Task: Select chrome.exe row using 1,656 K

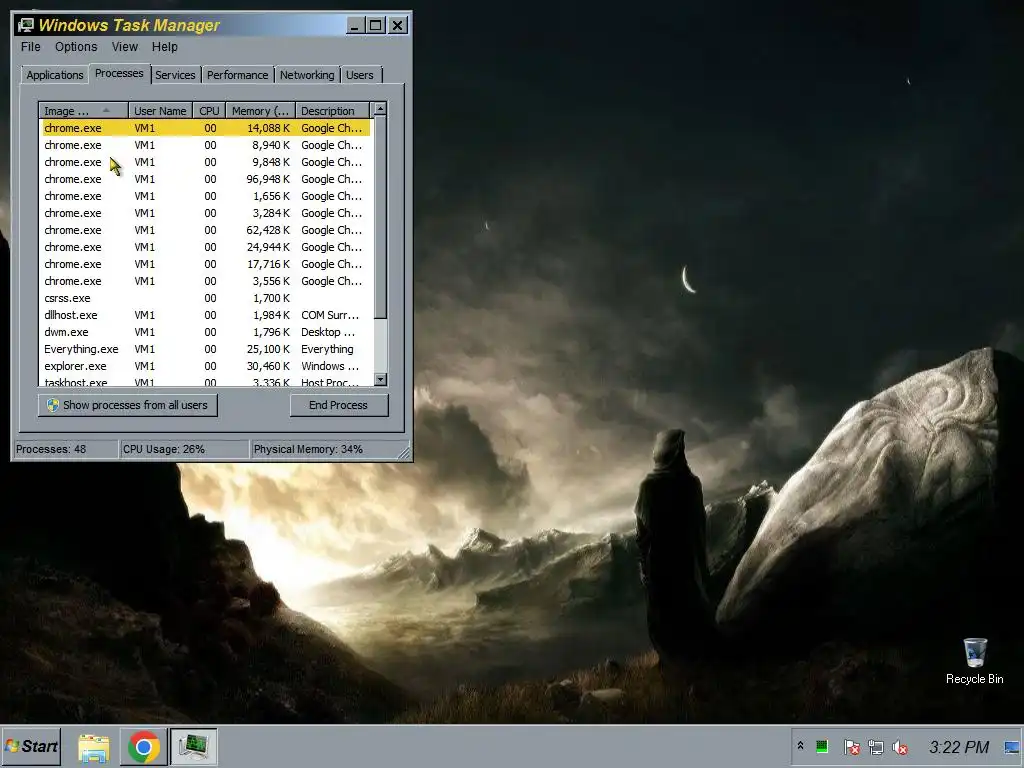Action: click(x=206, y=196)
